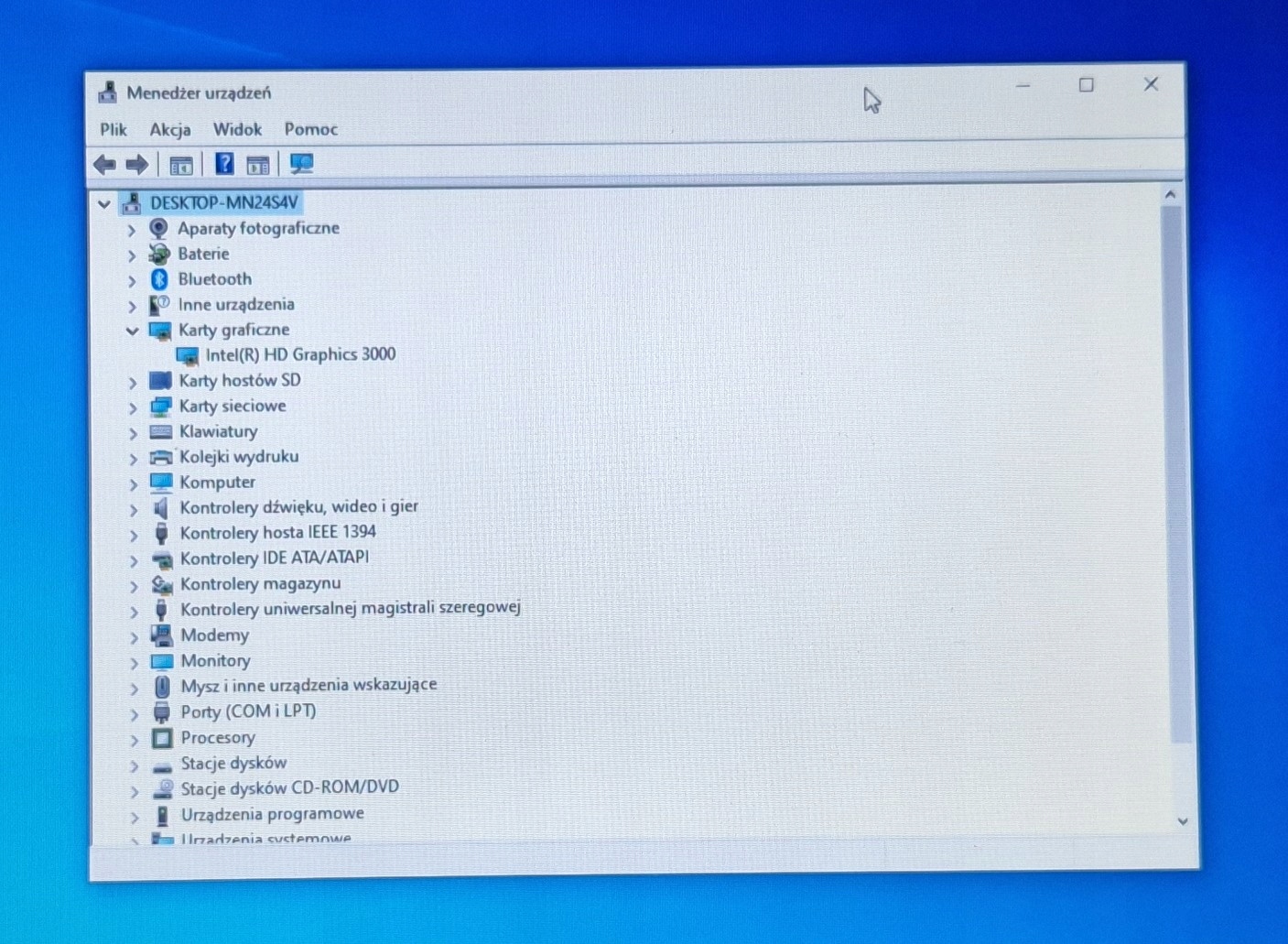This screenshot has width=1288, height=944.
Task: Click the Procesory chip icon
Action: tap(163, 738)
